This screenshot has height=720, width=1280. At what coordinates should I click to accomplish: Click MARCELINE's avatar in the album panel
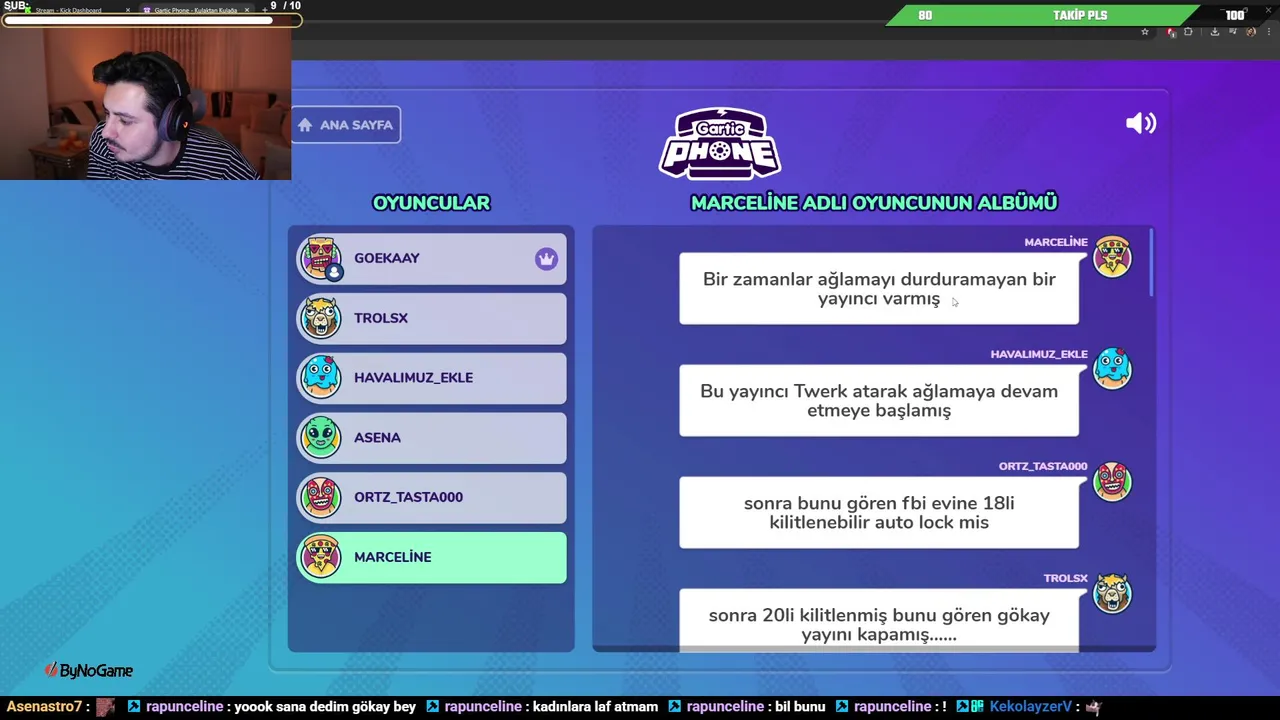tap(1112, 257)
